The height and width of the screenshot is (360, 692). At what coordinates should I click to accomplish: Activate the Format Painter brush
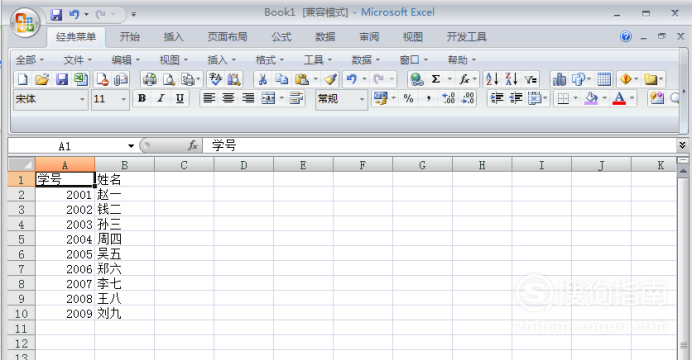point(330,79)
